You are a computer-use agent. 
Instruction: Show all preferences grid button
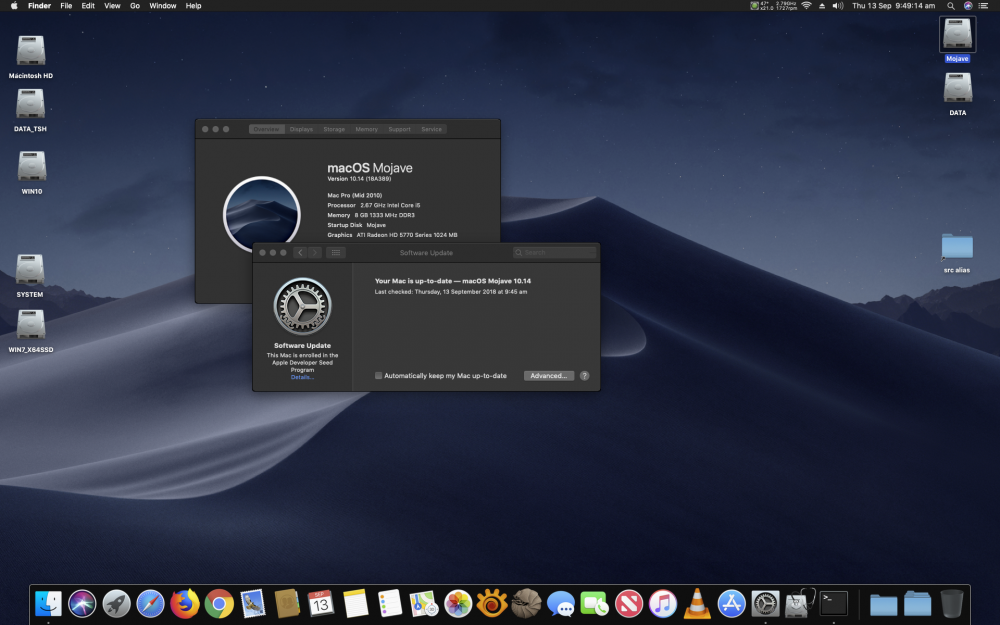point(335,253)
